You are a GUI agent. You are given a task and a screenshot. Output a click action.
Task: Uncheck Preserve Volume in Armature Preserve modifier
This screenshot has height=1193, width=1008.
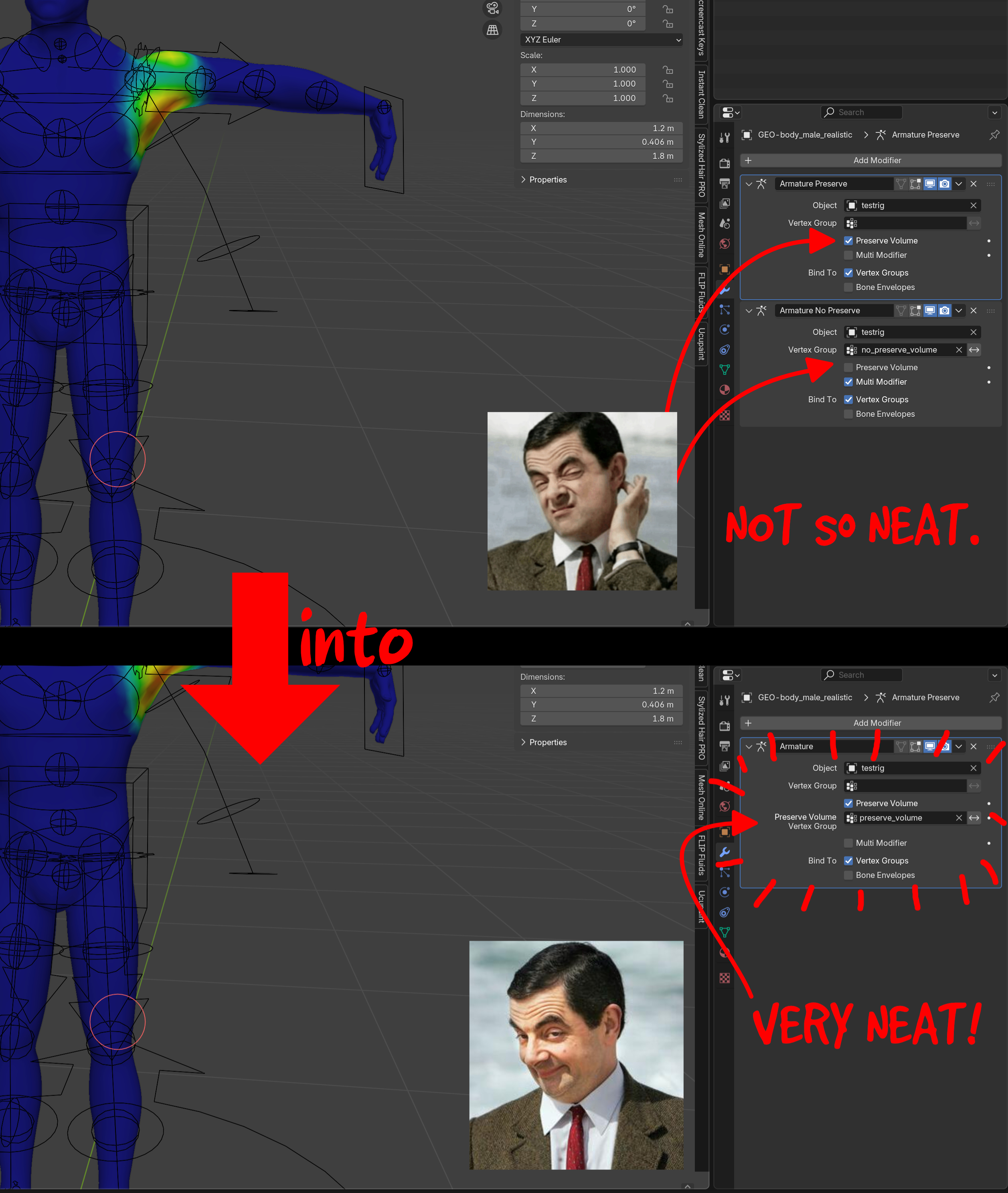848,241
